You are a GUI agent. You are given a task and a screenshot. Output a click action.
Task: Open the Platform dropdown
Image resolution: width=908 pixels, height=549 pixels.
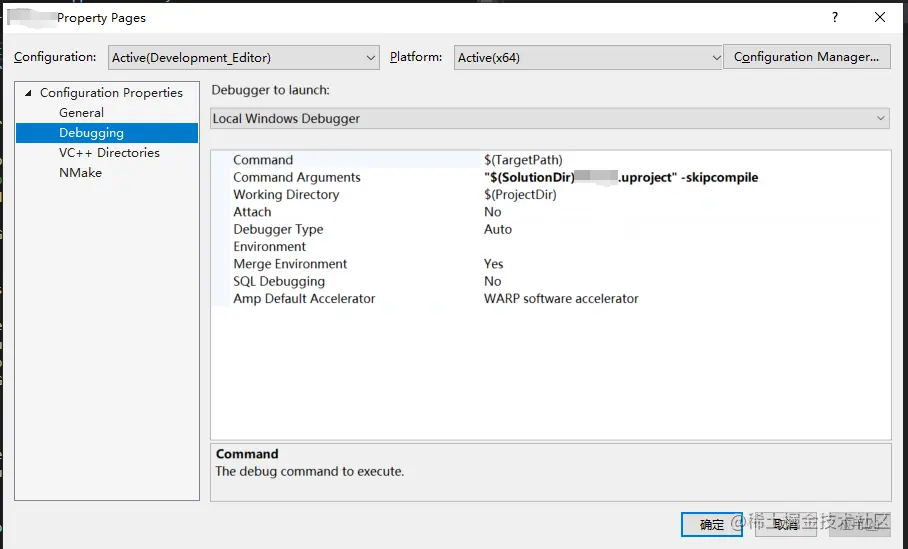pyautogui.click(x=588, y=57)
